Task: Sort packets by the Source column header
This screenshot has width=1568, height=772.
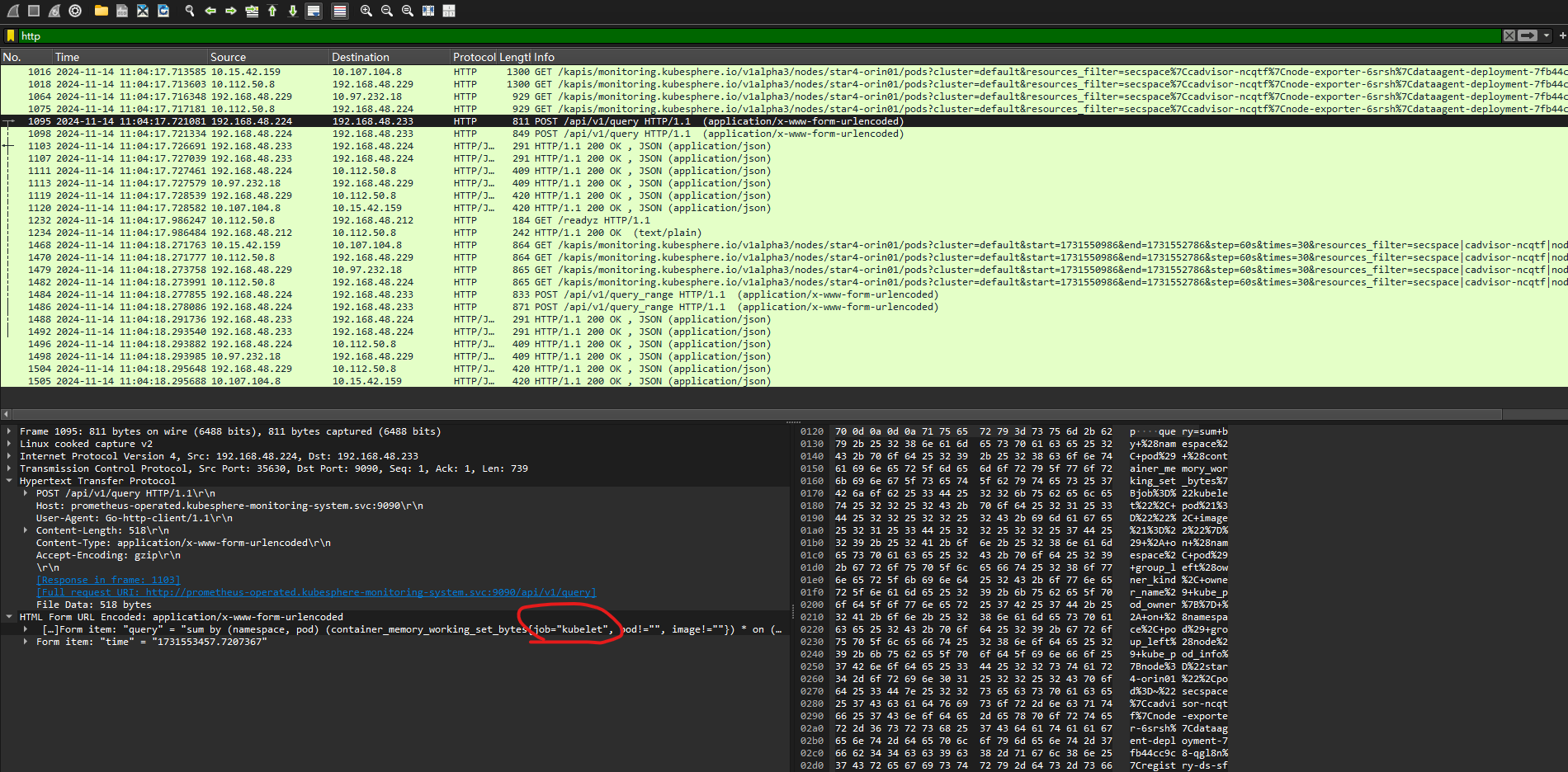Action: point(229,57)
